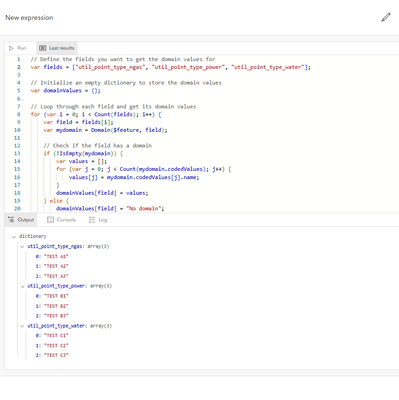This screenshot has height=400, width=399.
Task: Switch to the Console tab
Action: [62, 220]
